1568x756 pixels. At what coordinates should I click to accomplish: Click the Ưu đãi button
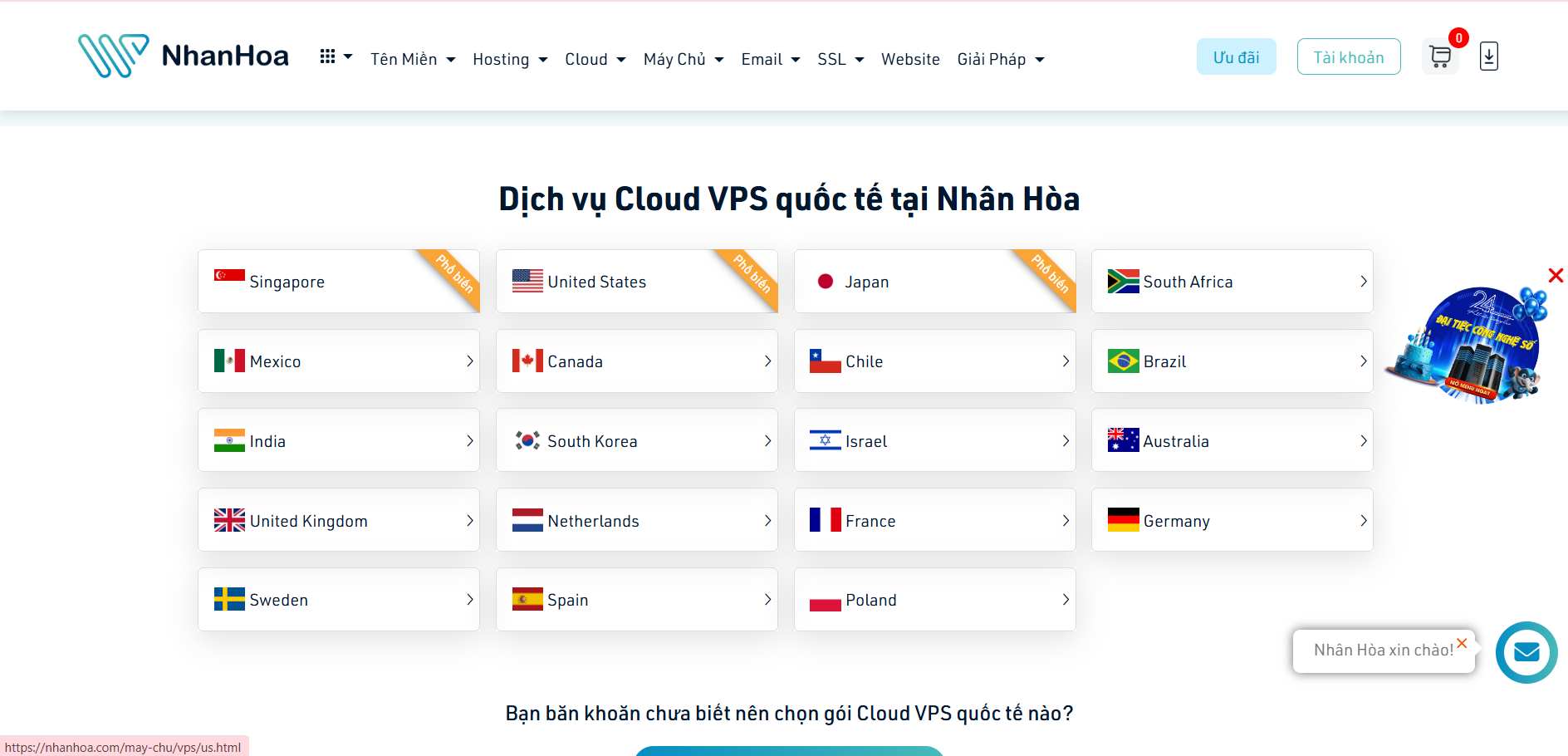(1236, 57)
